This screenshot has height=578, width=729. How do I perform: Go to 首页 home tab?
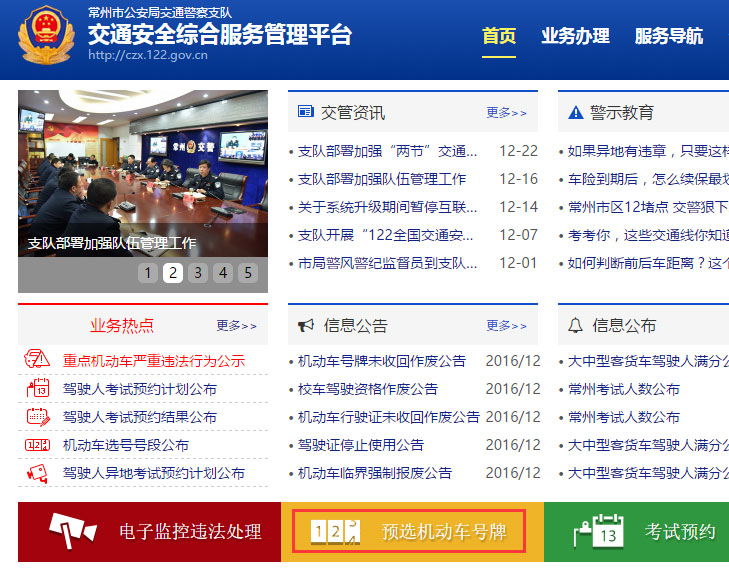(499, 36)
